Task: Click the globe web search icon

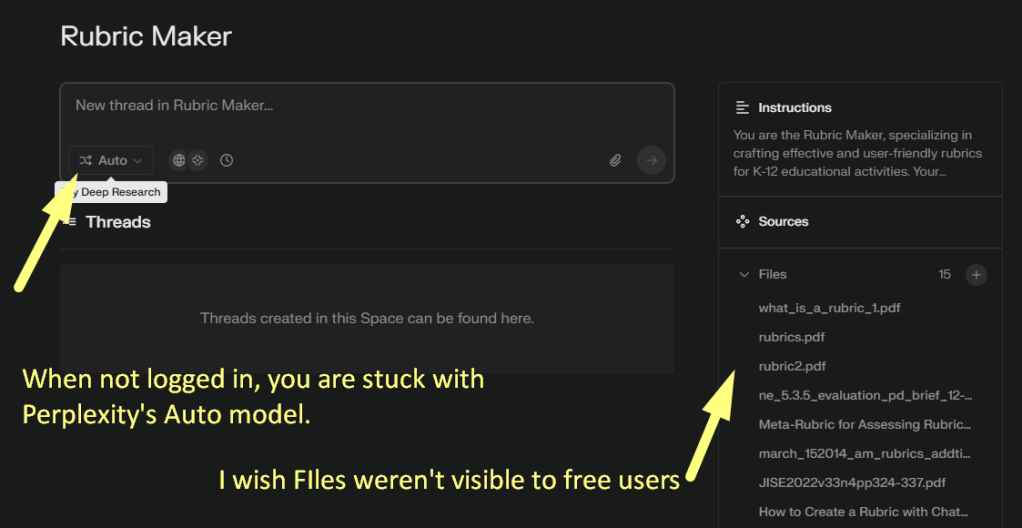Action: pos(179,160)
